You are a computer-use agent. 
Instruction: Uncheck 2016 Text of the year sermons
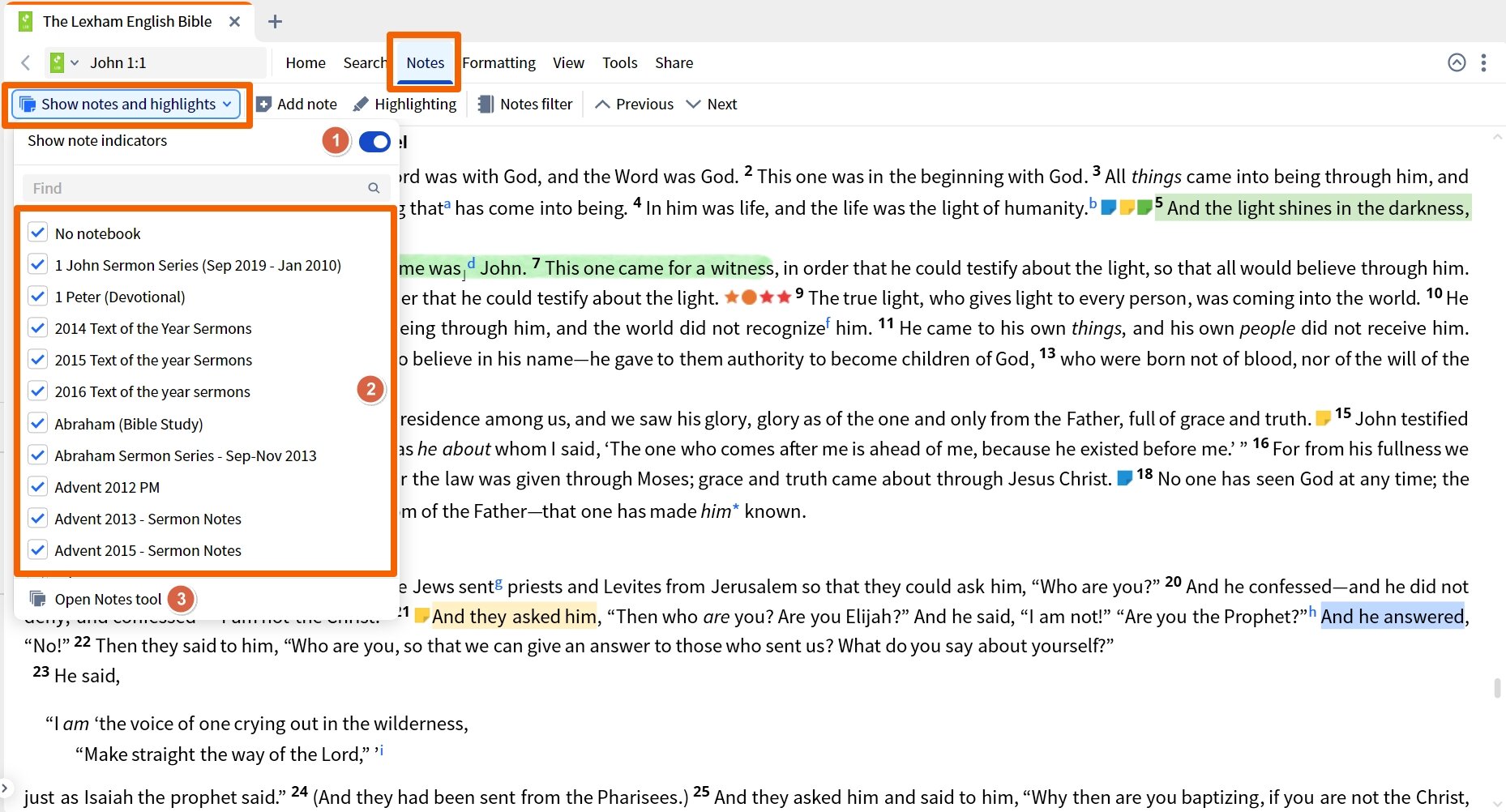click(x=37, y=391)
